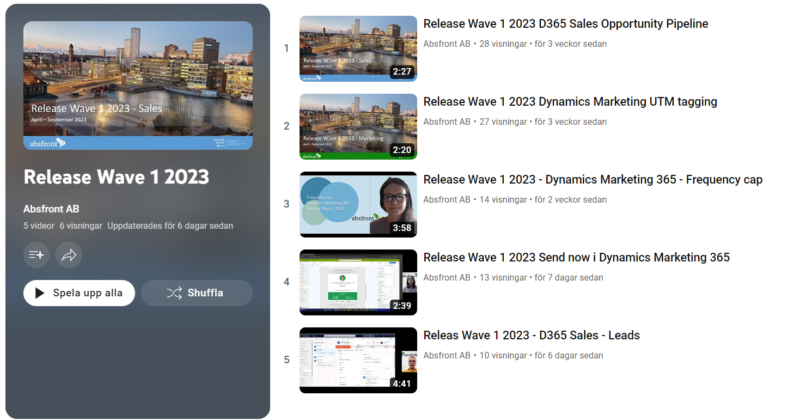Open title Release Wave 1 2023 Dynamics Marketing UTM tagging
This screenshot has height=420, width=800.
[x=570, y=102]
